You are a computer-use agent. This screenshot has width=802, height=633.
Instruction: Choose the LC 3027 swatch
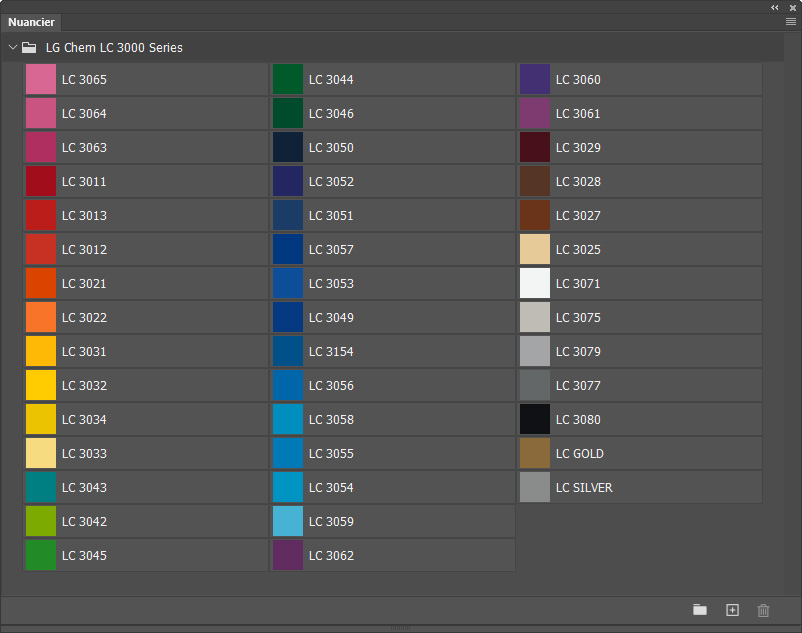(535, 215)
